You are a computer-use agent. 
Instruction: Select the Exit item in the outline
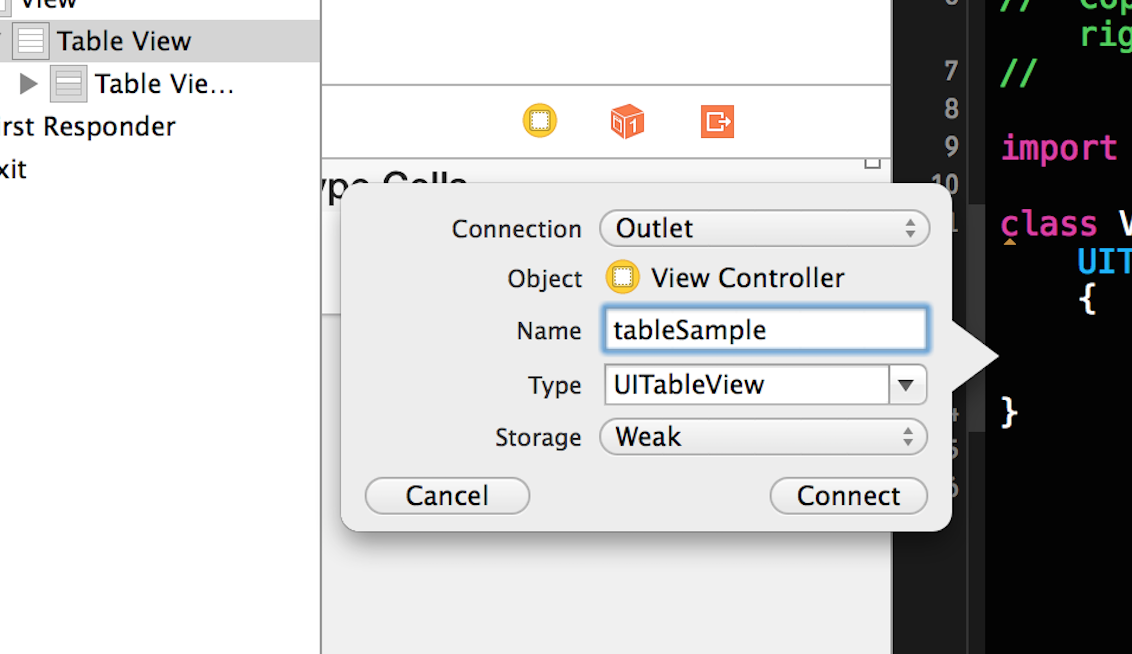(14, 169)
